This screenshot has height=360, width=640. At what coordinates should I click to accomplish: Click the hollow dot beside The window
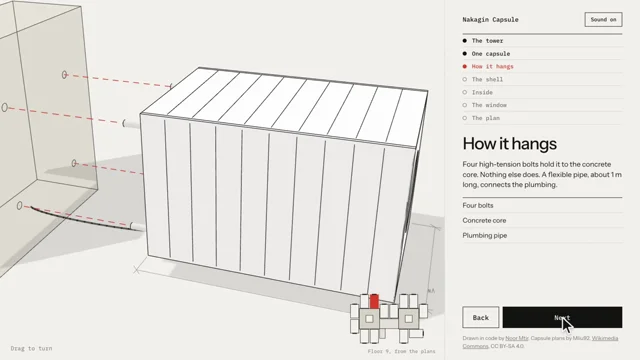coord(464,105)
